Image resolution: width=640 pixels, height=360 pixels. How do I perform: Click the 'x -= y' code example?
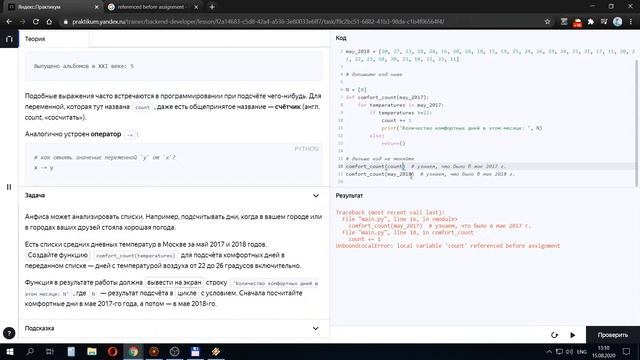tap(44, 168)
